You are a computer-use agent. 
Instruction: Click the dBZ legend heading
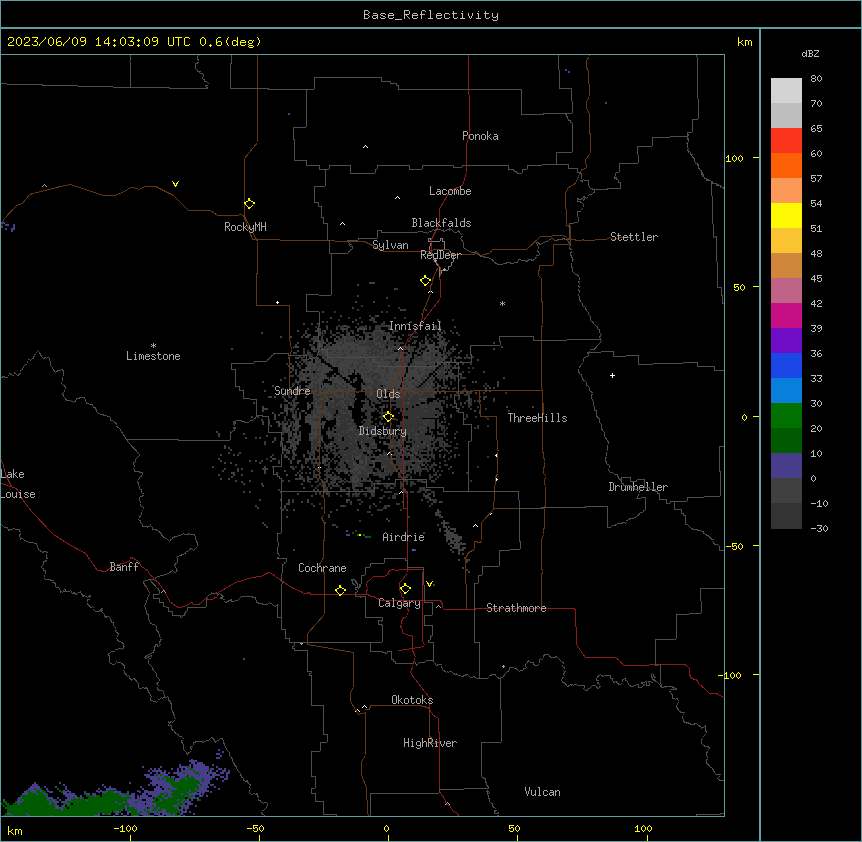coord(810,54)
